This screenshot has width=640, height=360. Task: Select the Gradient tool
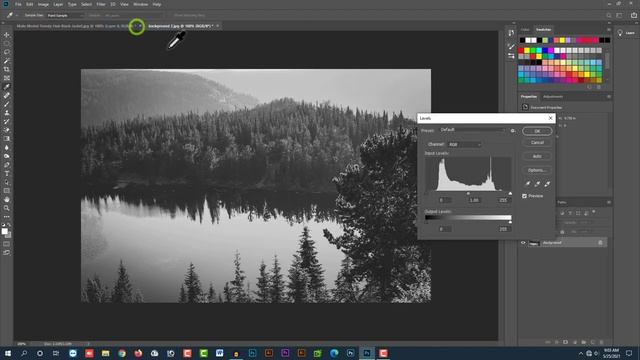[7, 139]
